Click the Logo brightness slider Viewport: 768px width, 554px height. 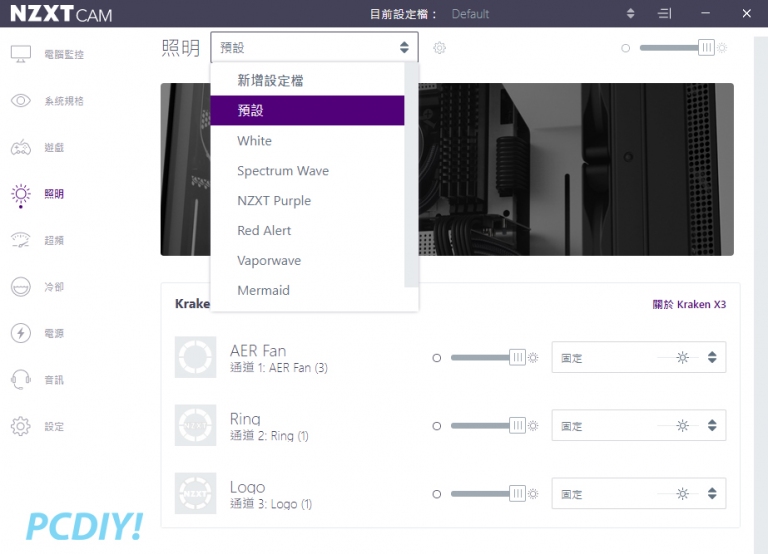[x=488, y=494]
